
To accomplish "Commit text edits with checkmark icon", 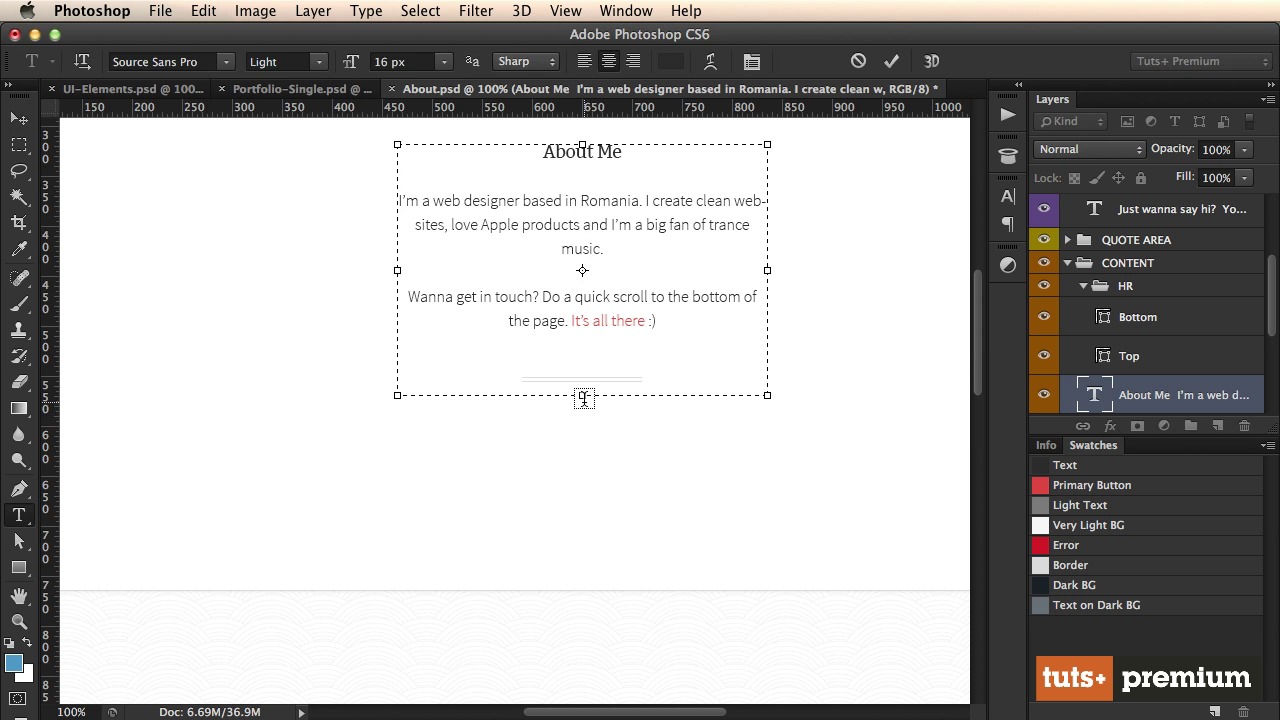I will (x=891, y=61).
